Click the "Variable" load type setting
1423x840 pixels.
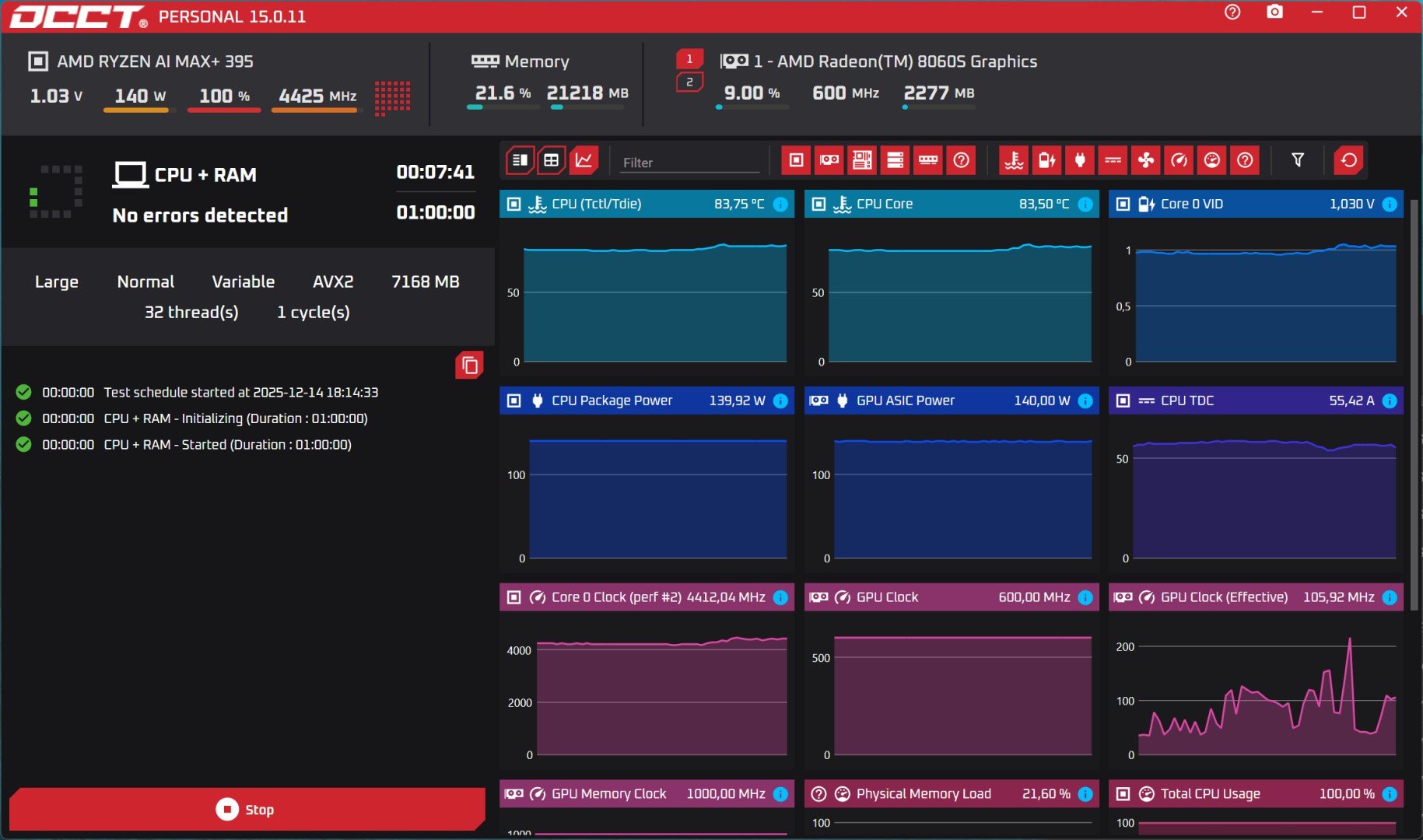click(x=244, y=282)
